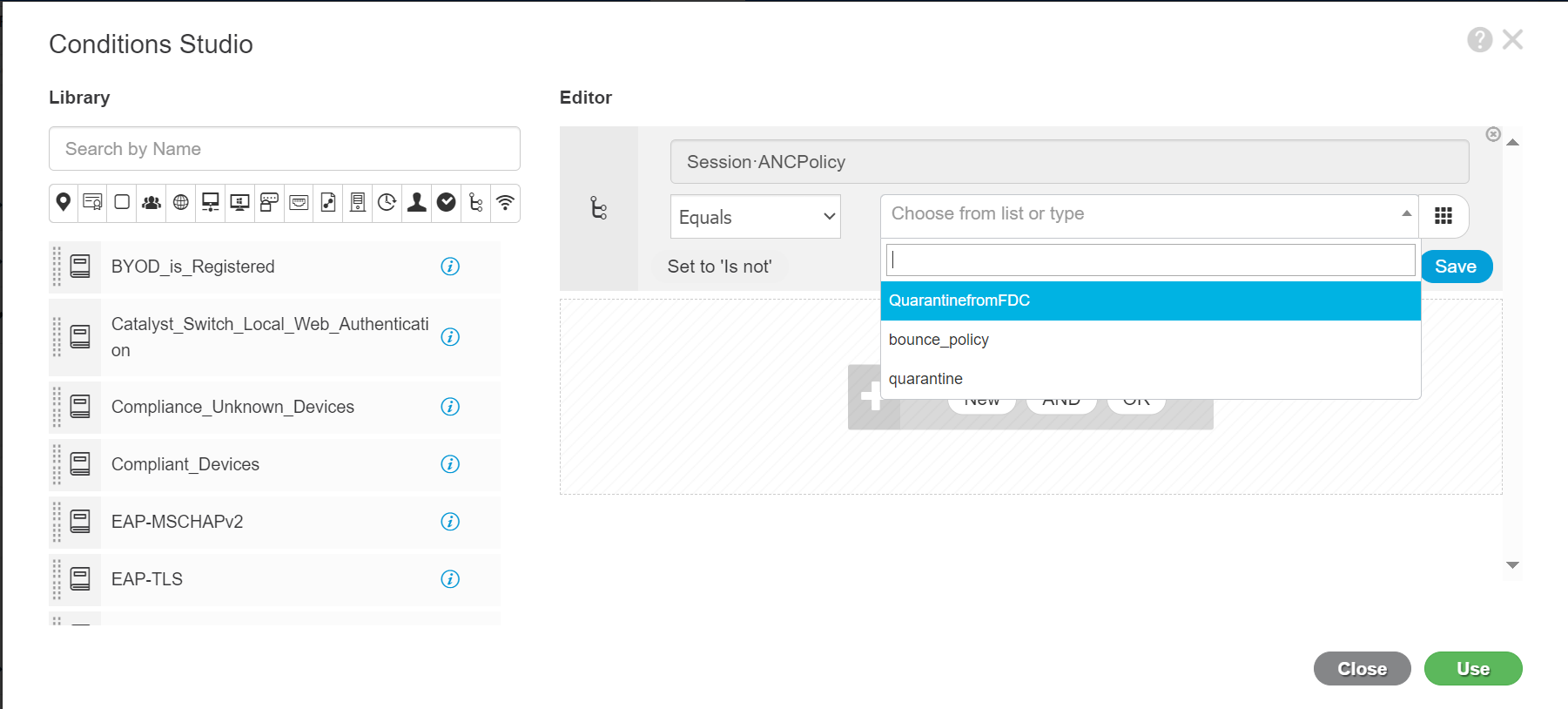Filter library by user group icon
Image resolution: width=1568 pixels, height=709 pixels.
(x=151, y=202)
